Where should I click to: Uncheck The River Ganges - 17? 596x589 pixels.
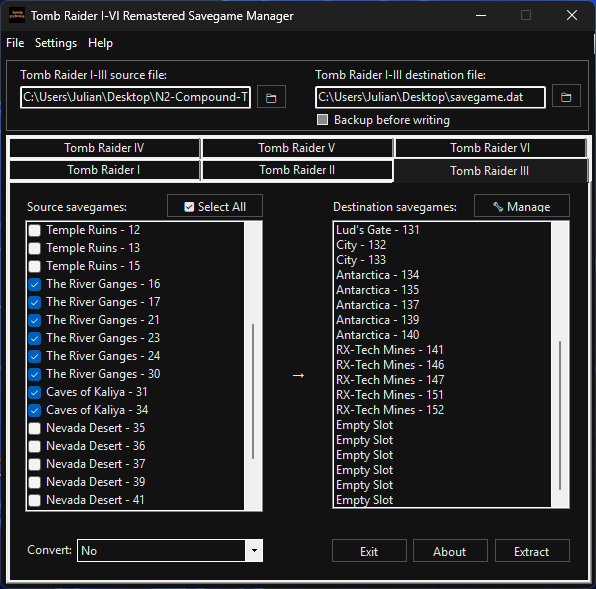(35, 302)
